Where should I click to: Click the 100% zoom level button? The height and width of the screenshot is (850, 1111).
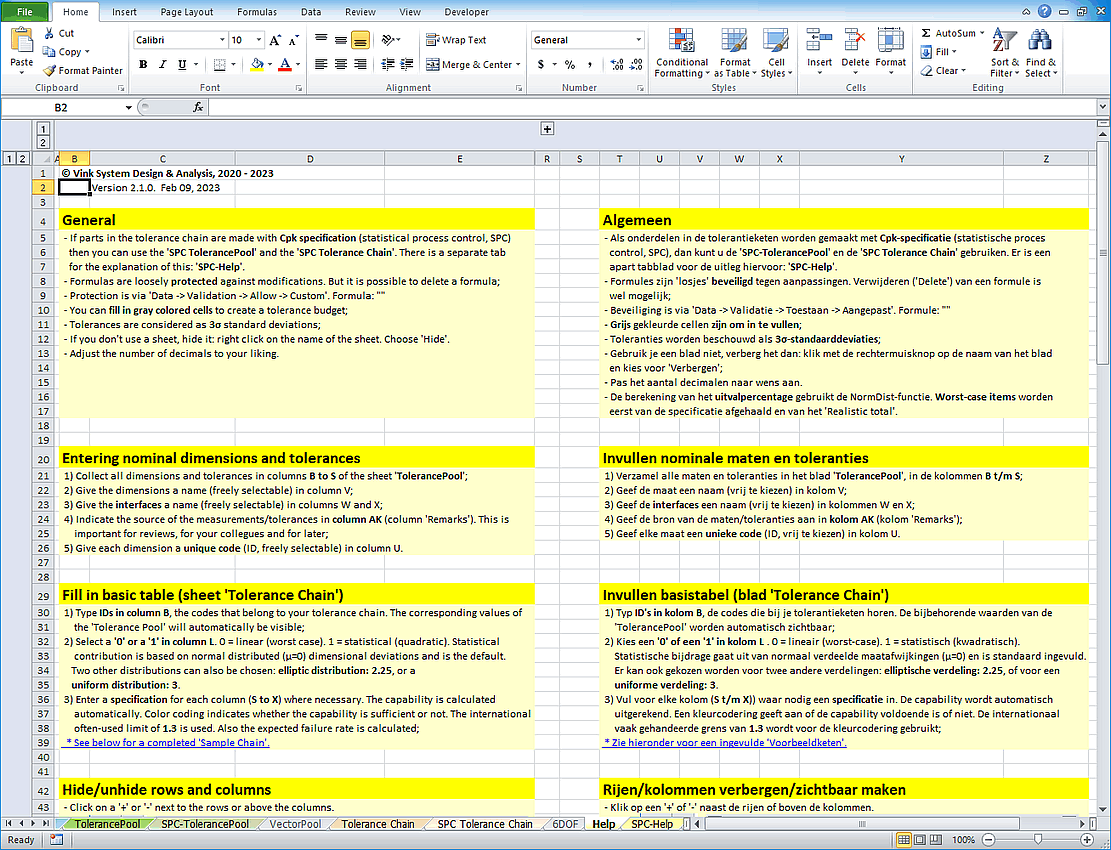click(964, 840)
